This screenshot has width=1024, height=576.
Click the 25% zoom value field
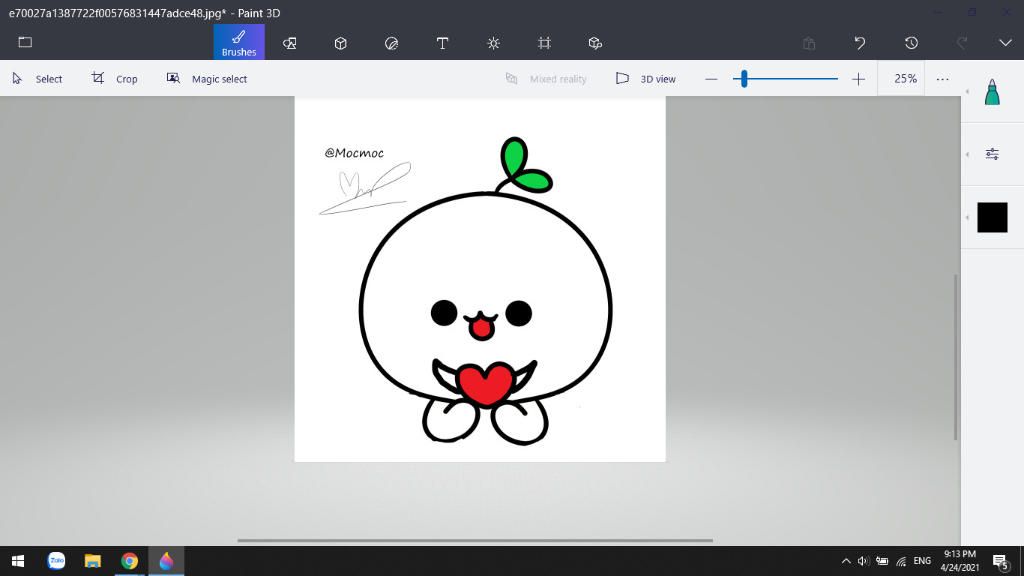[901, 79]
